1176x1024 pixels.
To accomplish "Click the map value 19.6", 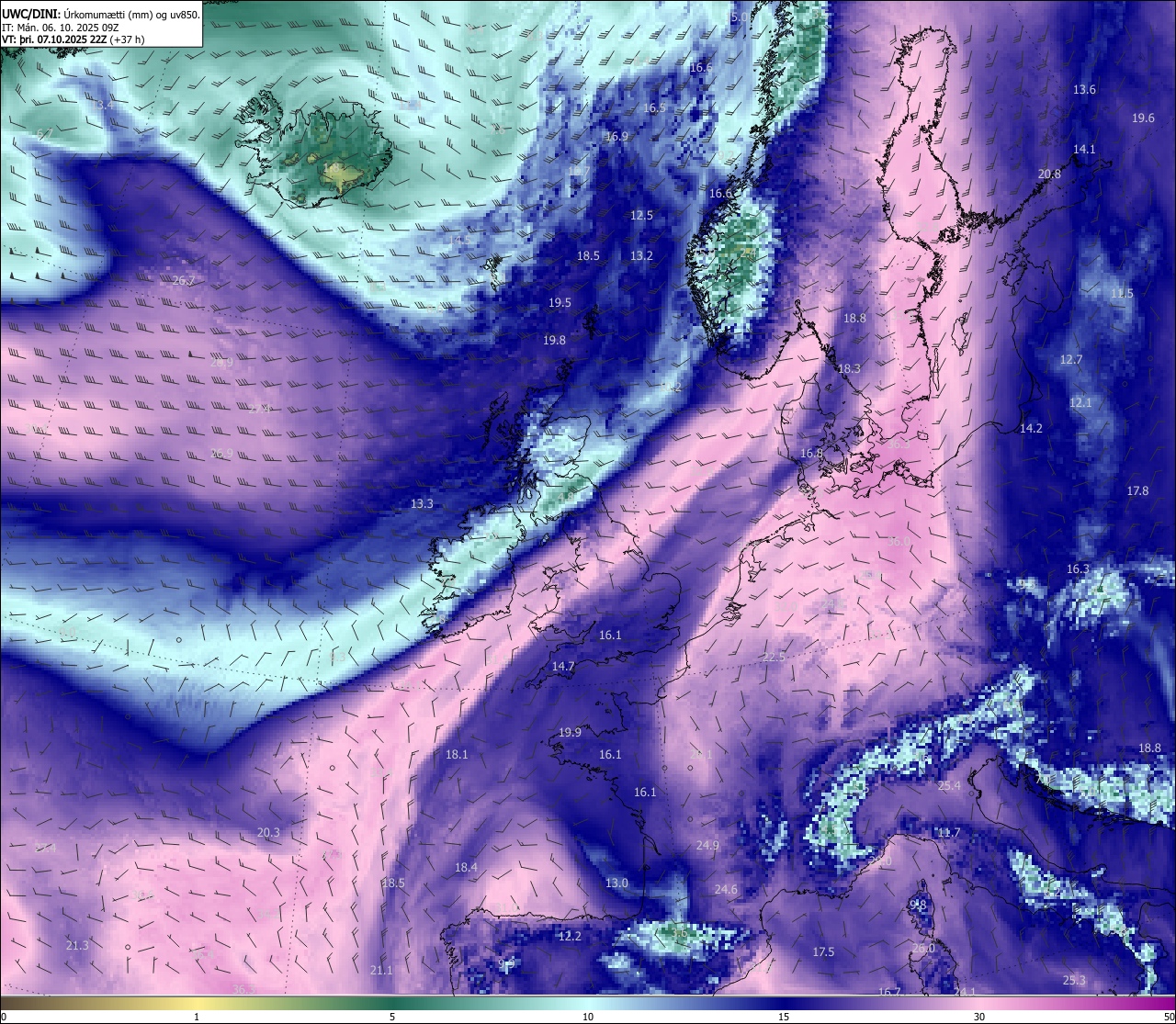I will 1143,118.
